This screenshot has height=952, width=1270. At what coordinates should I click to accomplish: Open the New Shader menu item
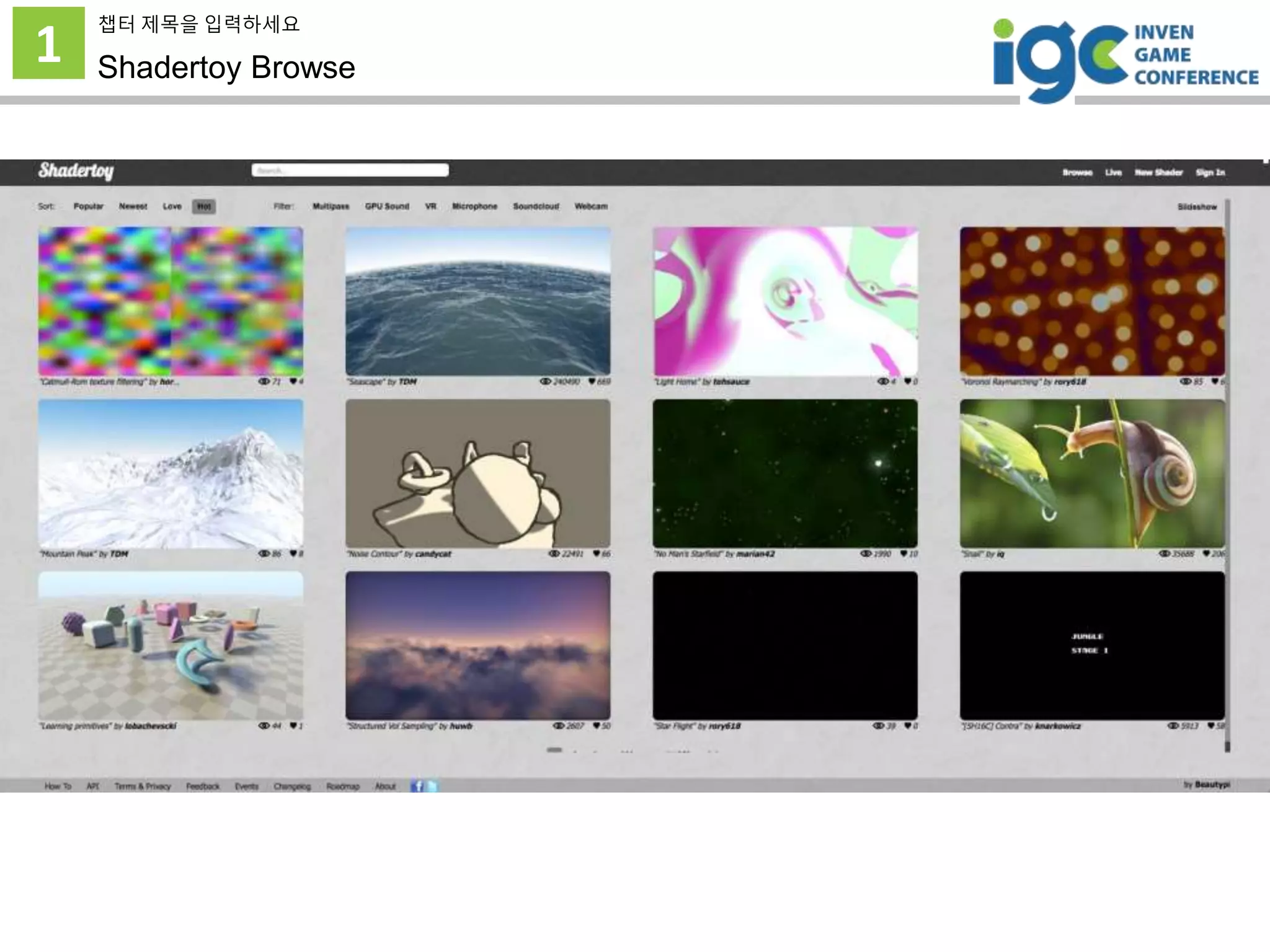point(1158,172)
